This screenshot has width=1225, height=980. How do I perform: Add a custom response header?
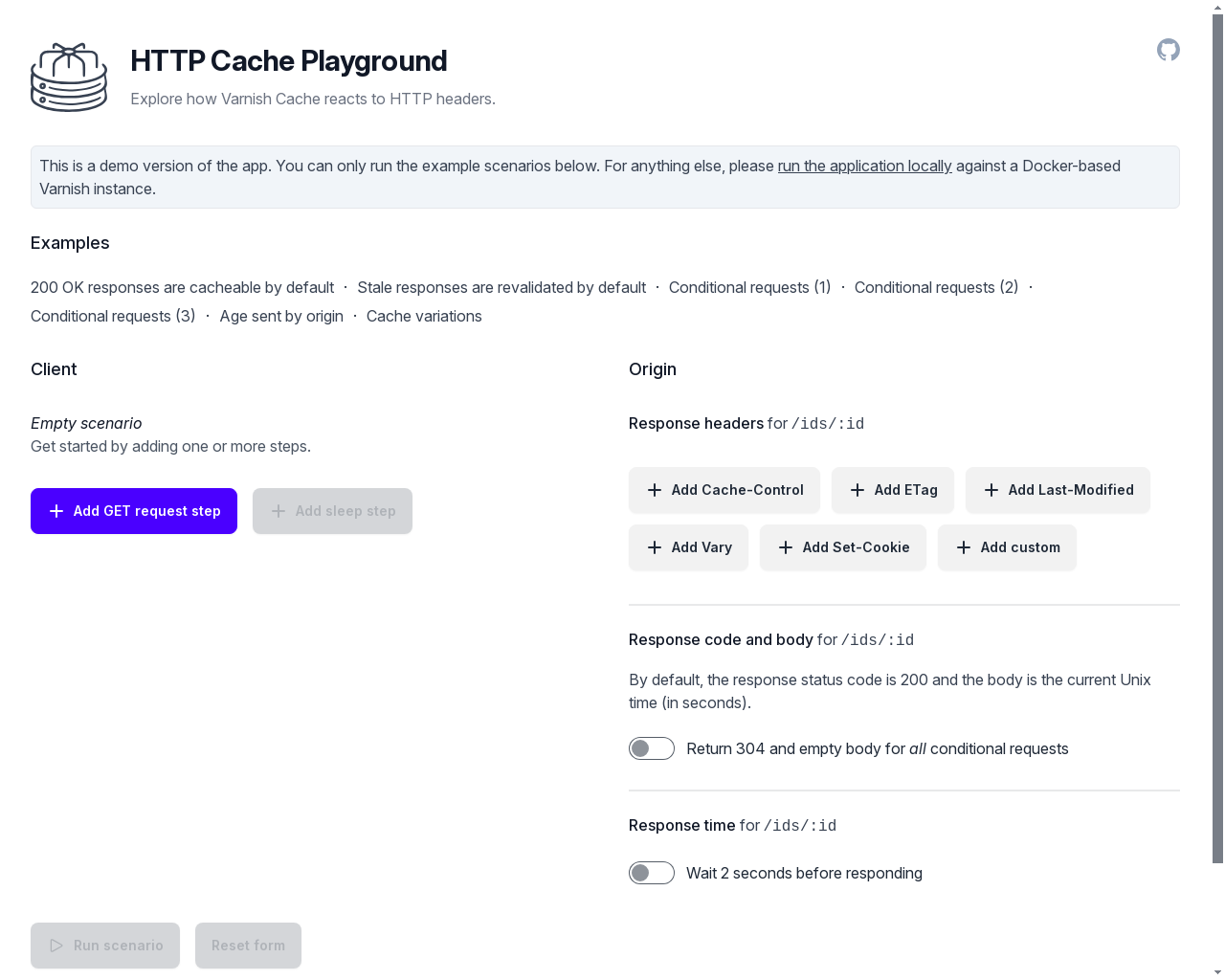click(1007, 547)
